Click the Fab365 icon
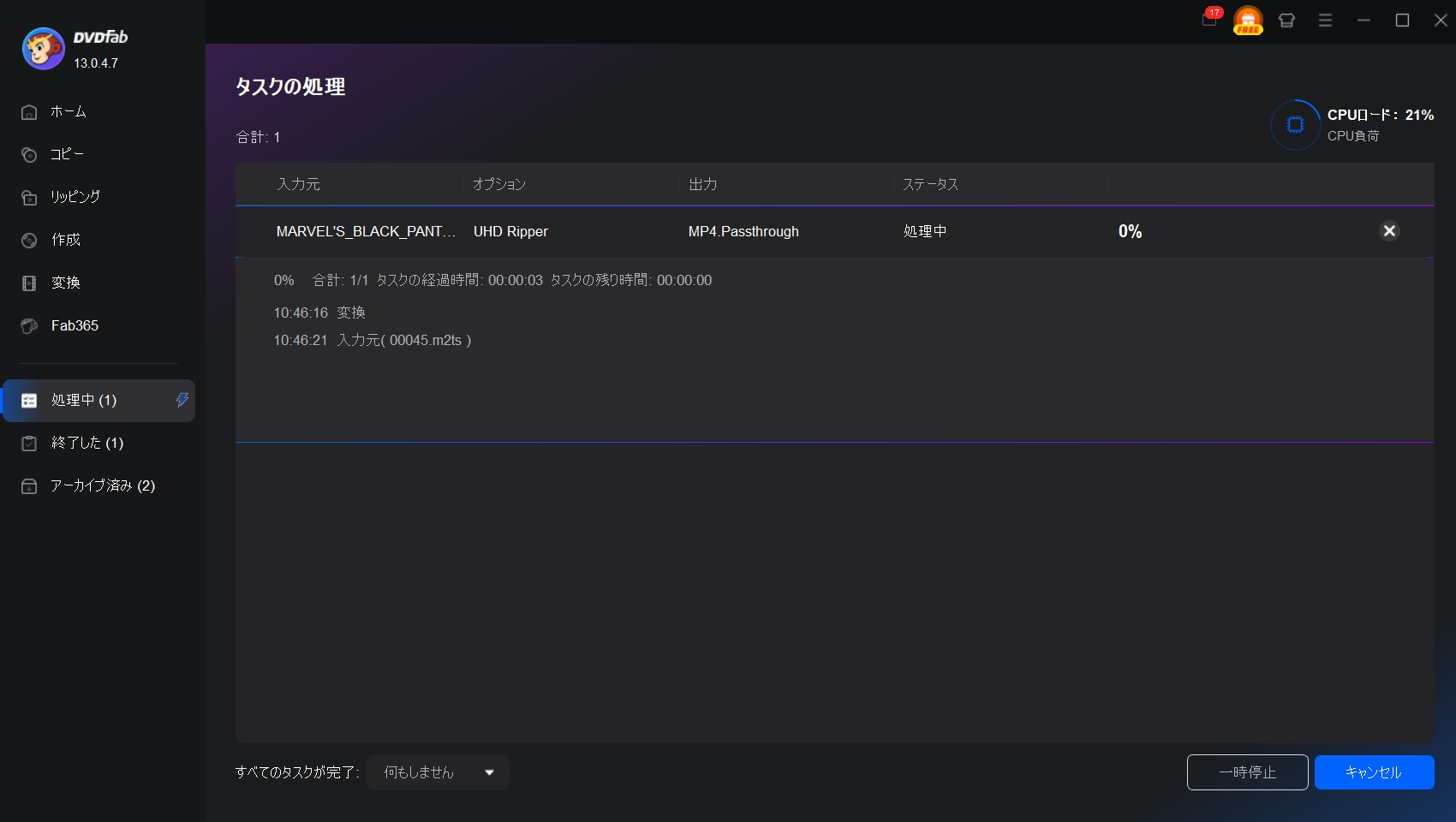 [x=29, y=326]
